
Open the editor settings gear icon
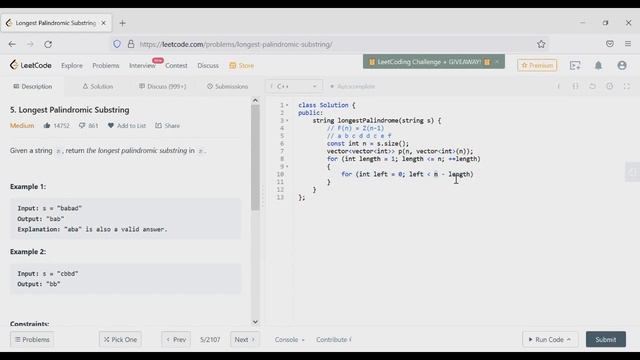click(609, 87)
